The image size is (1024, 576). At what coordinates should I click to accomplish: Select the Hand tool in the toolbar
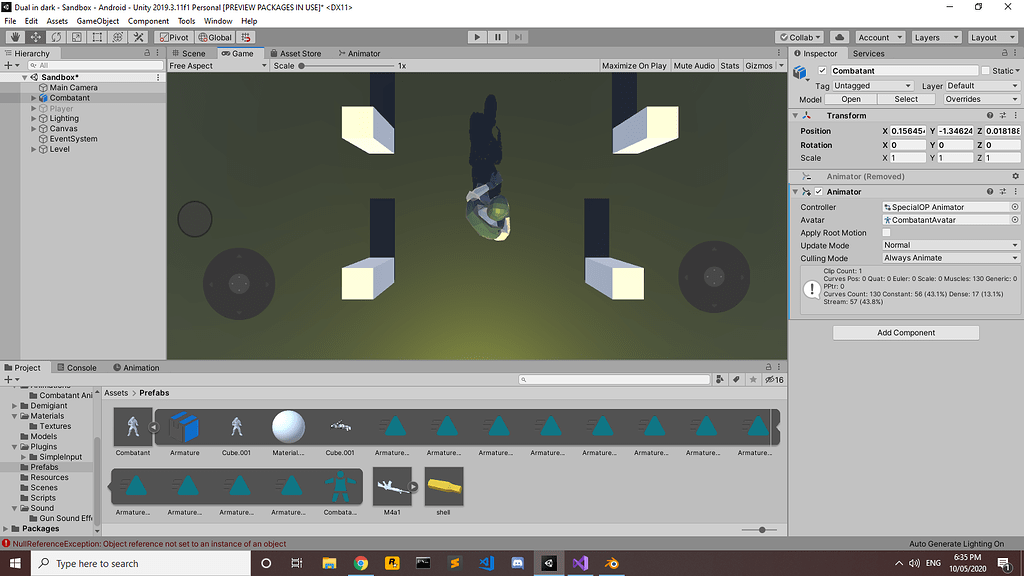[x=15, y=37]
